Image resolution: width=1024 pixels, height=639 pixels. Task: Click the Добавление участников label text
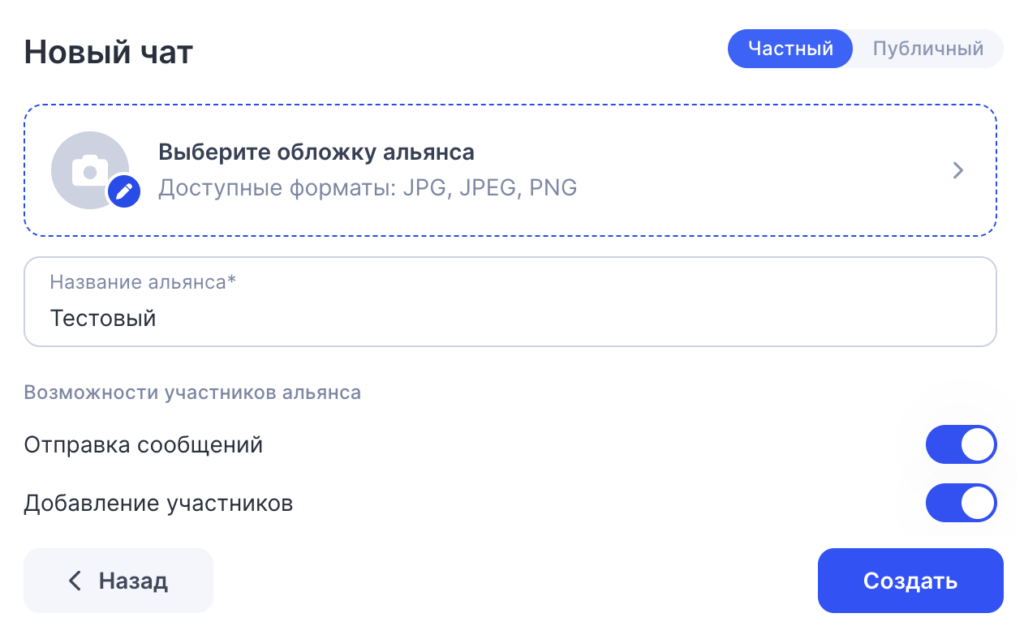[x=158, y=503]
